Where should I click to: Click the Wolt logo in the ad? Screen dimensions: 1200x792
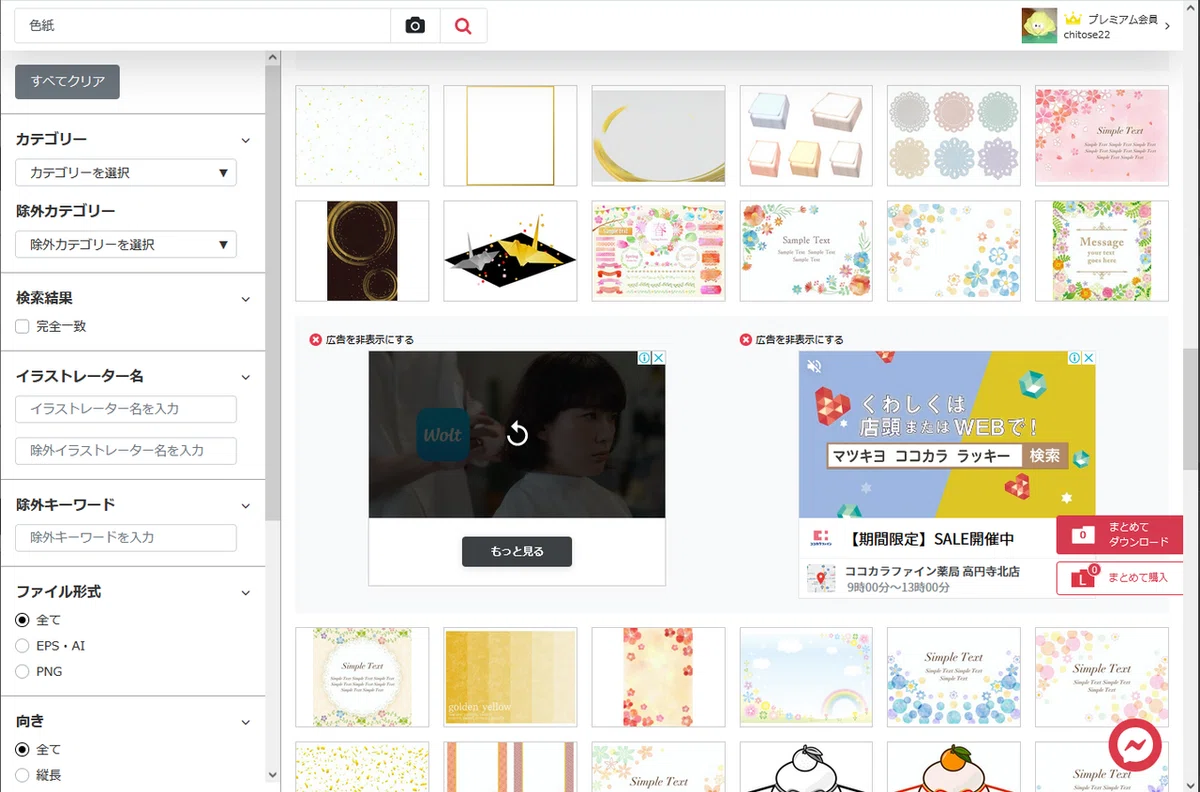point(442,435)
